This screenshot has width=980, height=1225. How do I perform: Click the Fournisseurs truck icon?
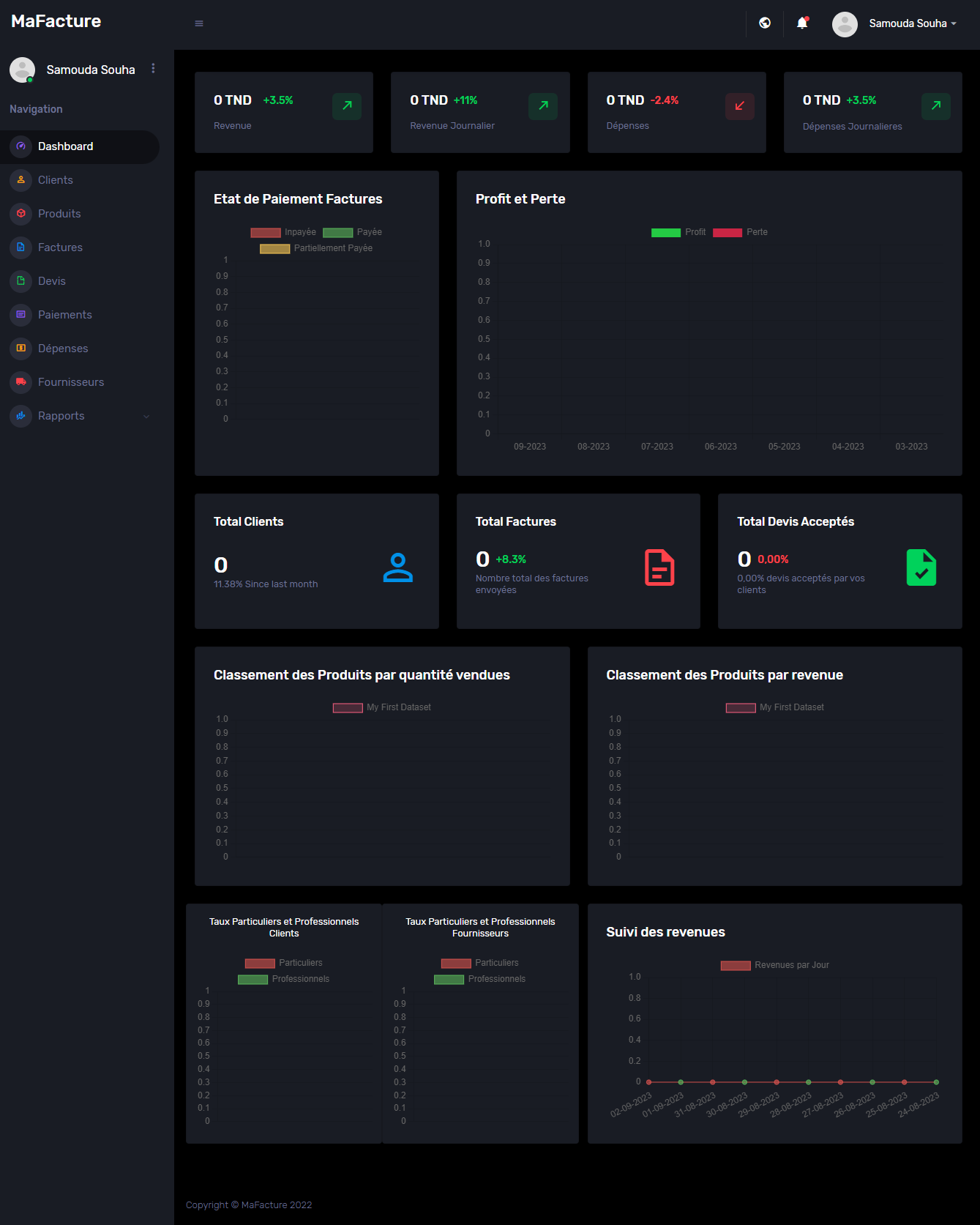tap(21, 382)
